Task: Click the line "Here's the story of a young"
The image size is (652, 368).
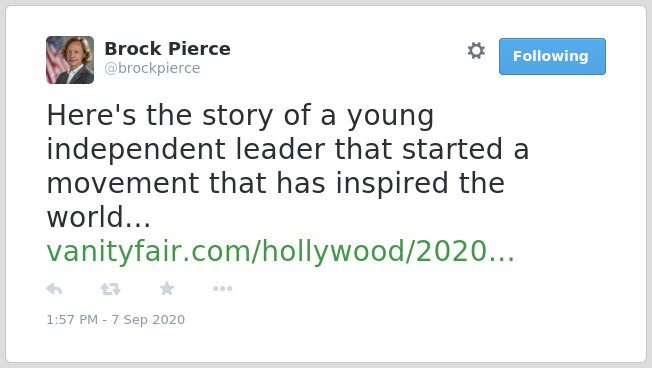Action: (x=240, y=115)
